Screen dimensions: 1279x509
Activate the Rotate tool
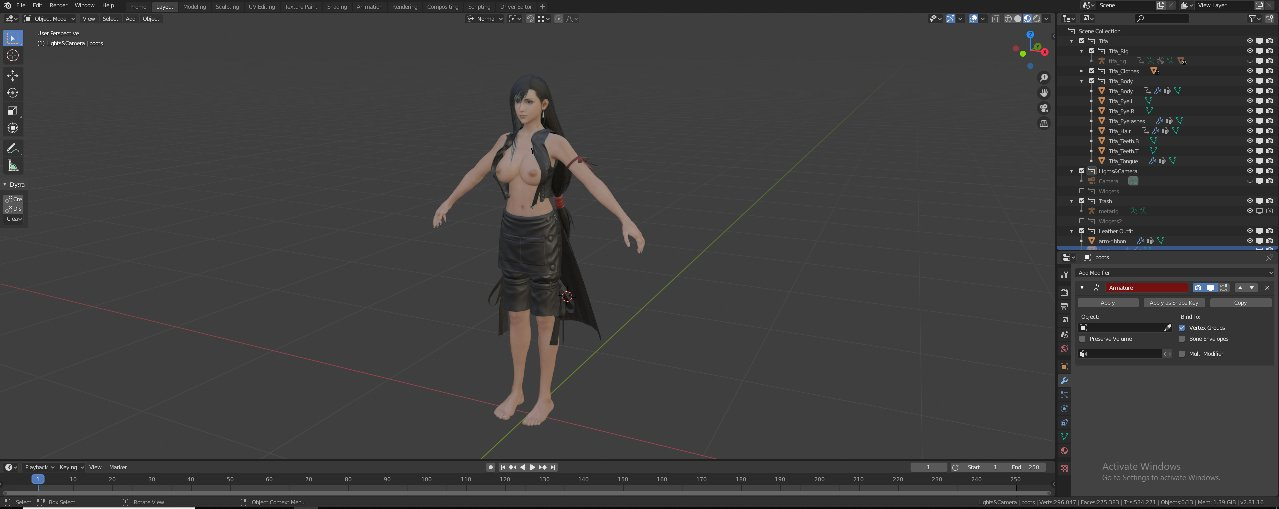13,93
